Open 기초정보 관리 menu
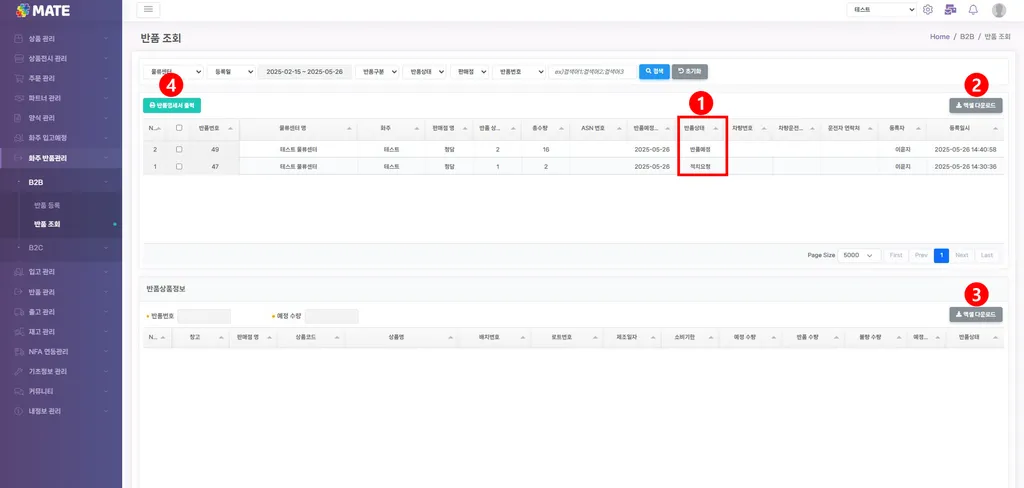1024x488 pixels. pyautogui.click(x=61, y=371)
